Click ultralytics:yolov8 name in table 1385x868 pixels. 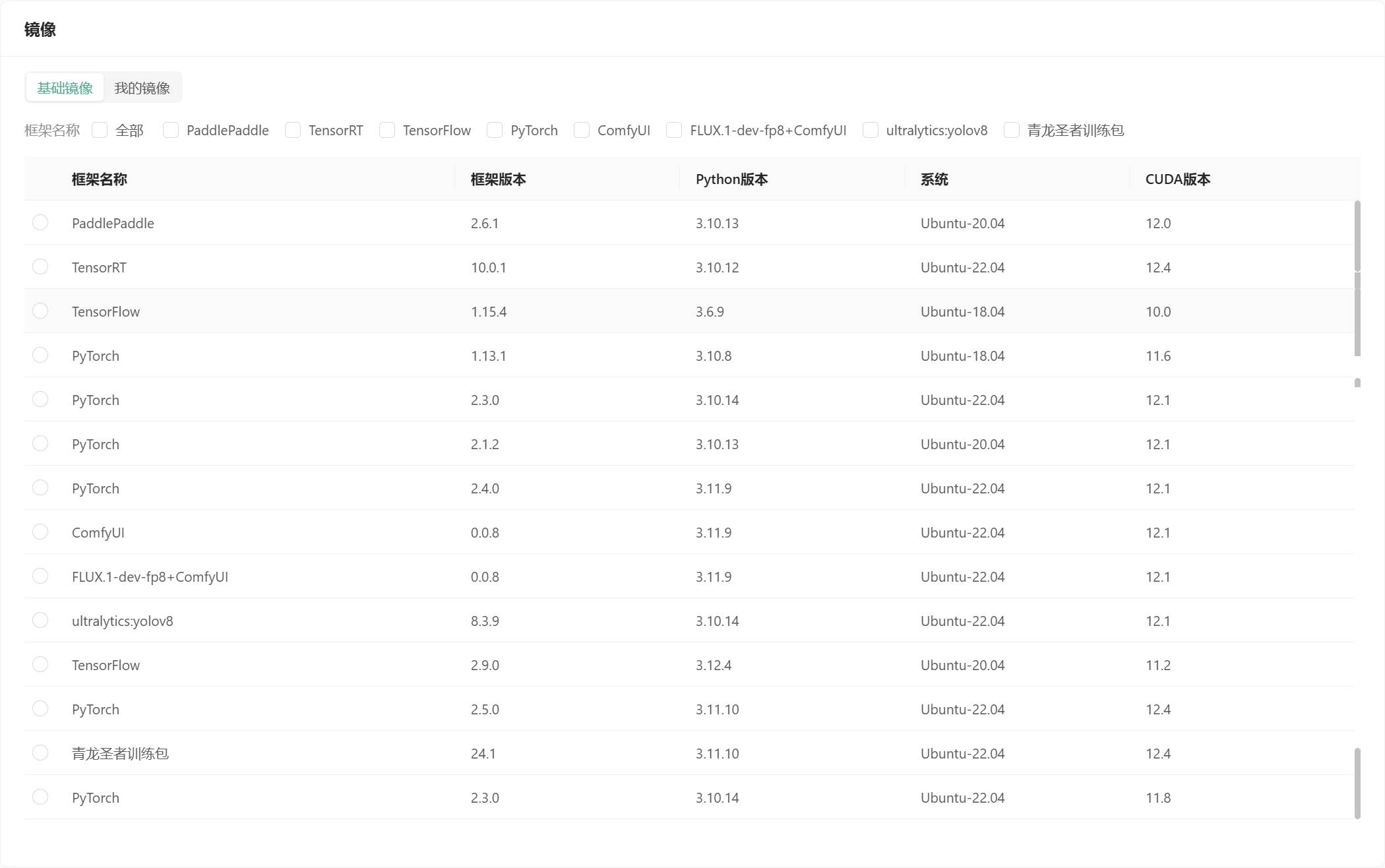pos(122,621)
